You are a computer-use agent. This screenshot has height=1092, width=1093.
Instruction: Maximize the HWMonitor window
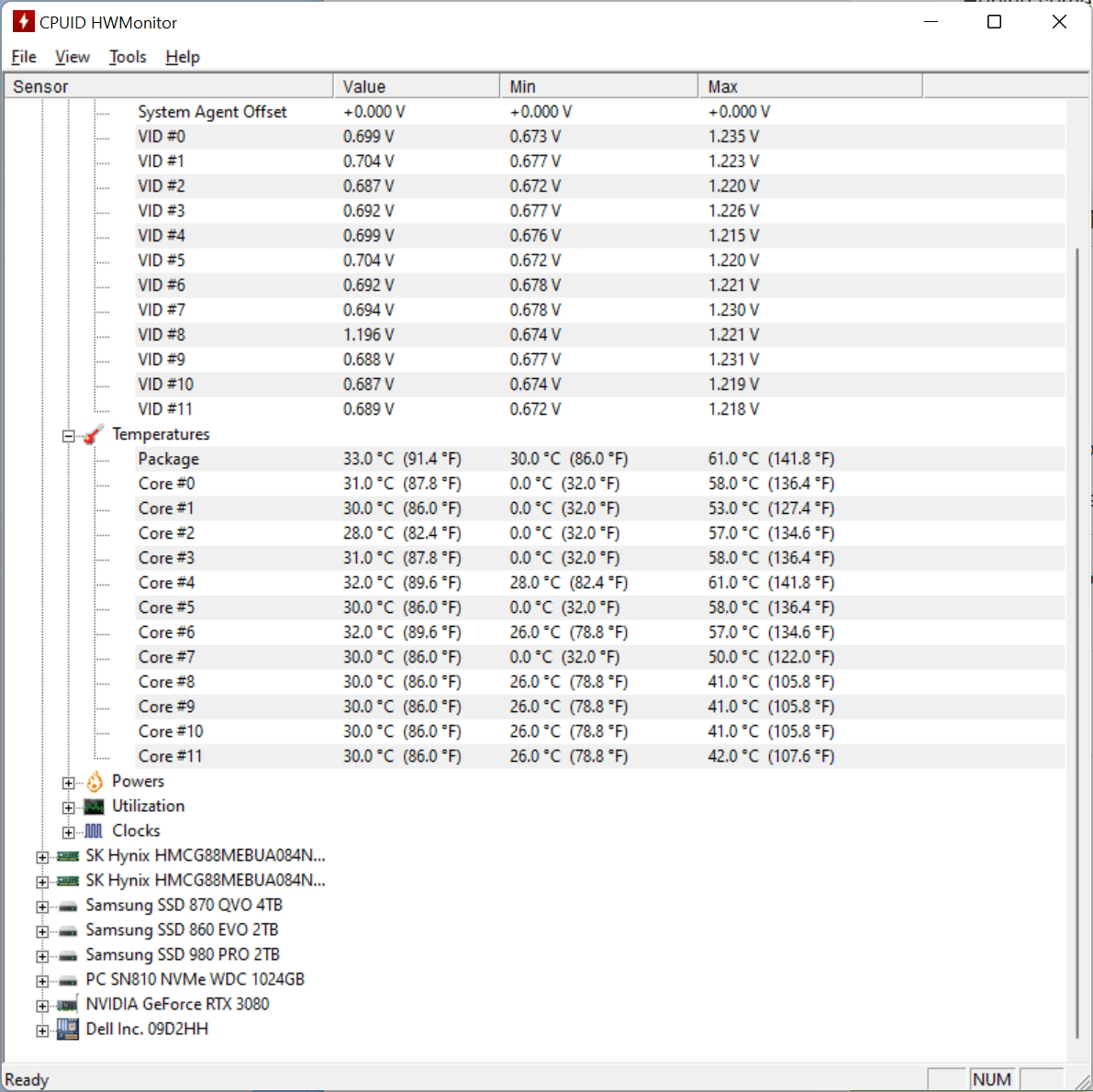[x=995, y=22]
